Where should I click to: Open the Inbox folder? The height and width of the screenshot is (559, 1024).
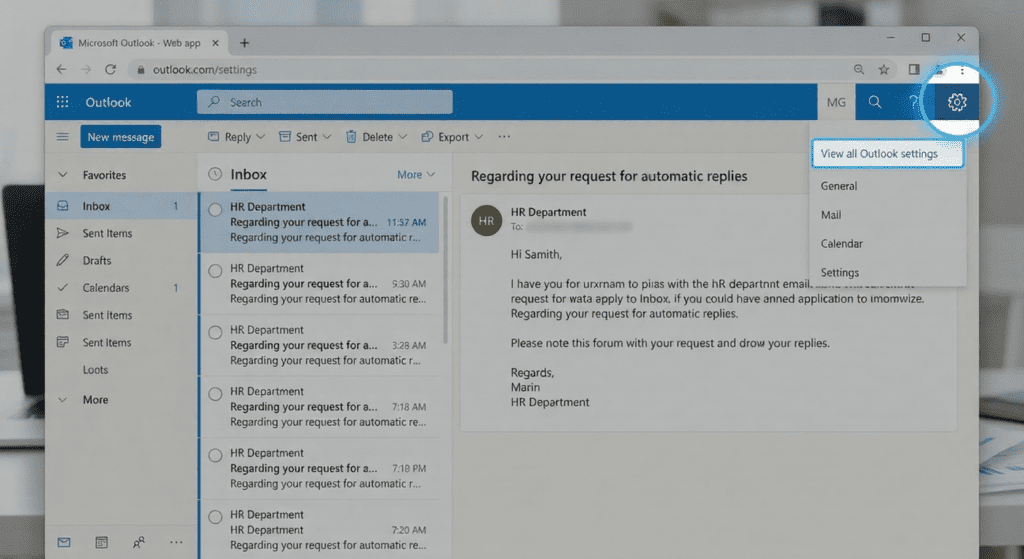click(x=121, y=206)
